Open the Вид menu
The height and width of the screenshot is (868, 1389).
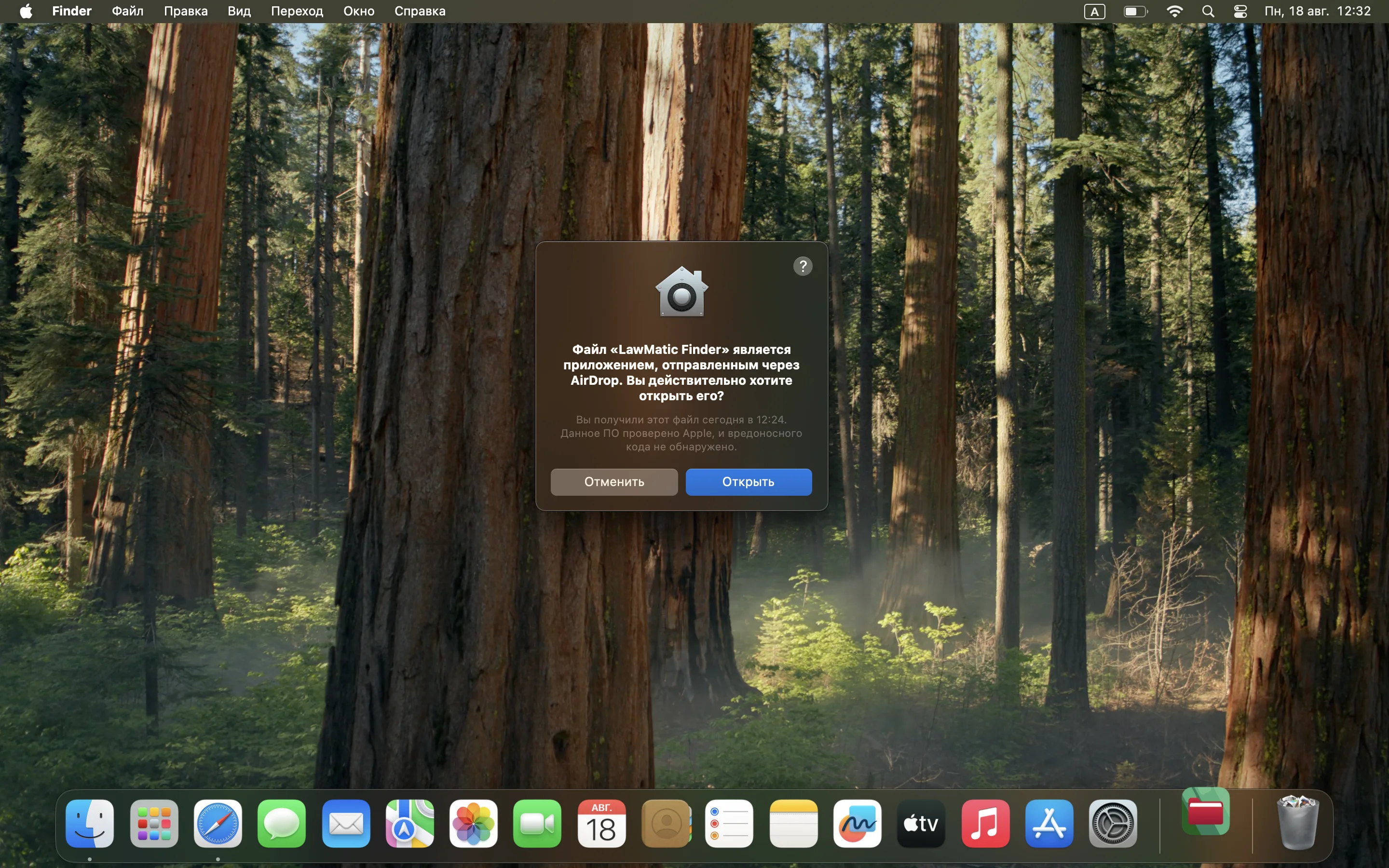point(239,12)
